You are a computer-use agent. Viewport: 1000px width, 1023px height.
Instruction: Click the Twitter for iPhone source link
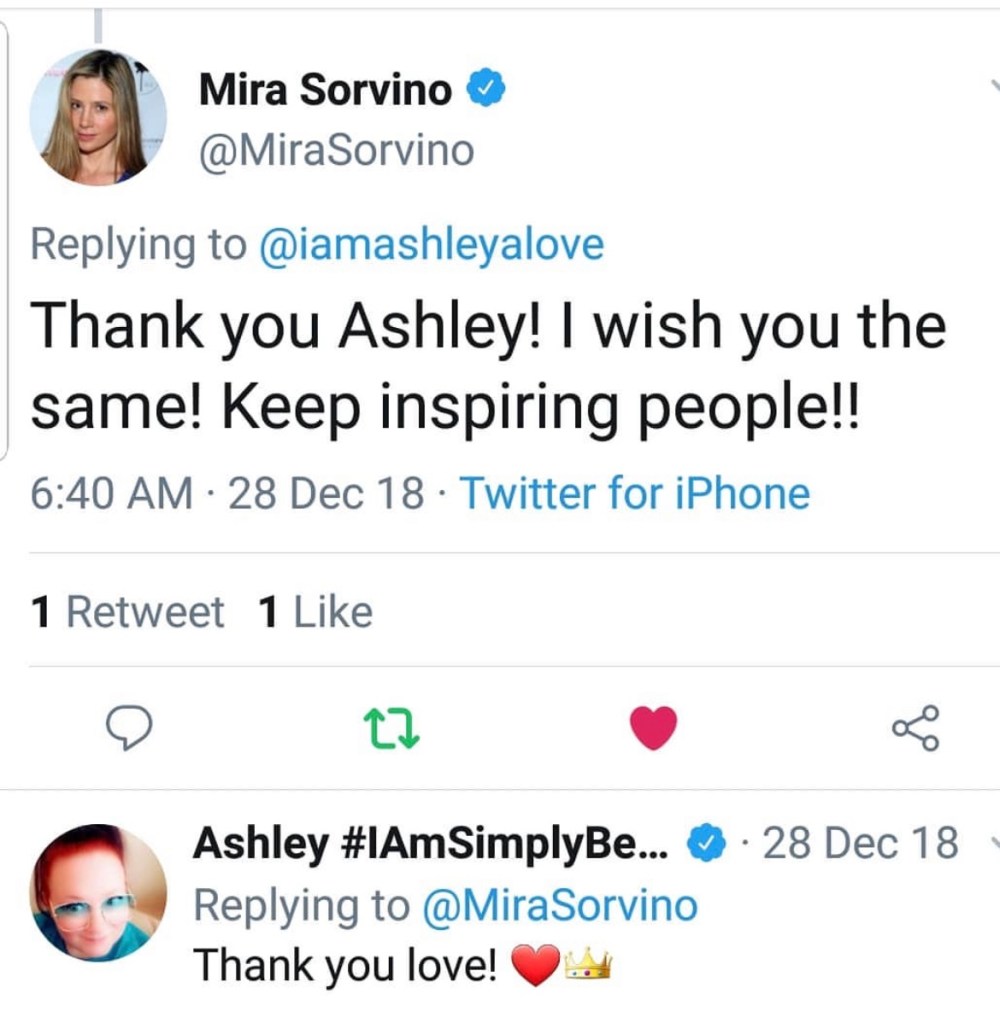tap(634, 493)
